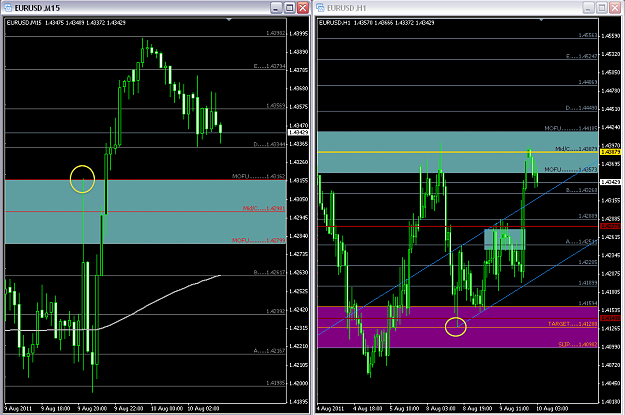The image size is (625, 415).
Task: Click the EURUSD,M15 OHLC header text in chart
Action: pos(66,23)
